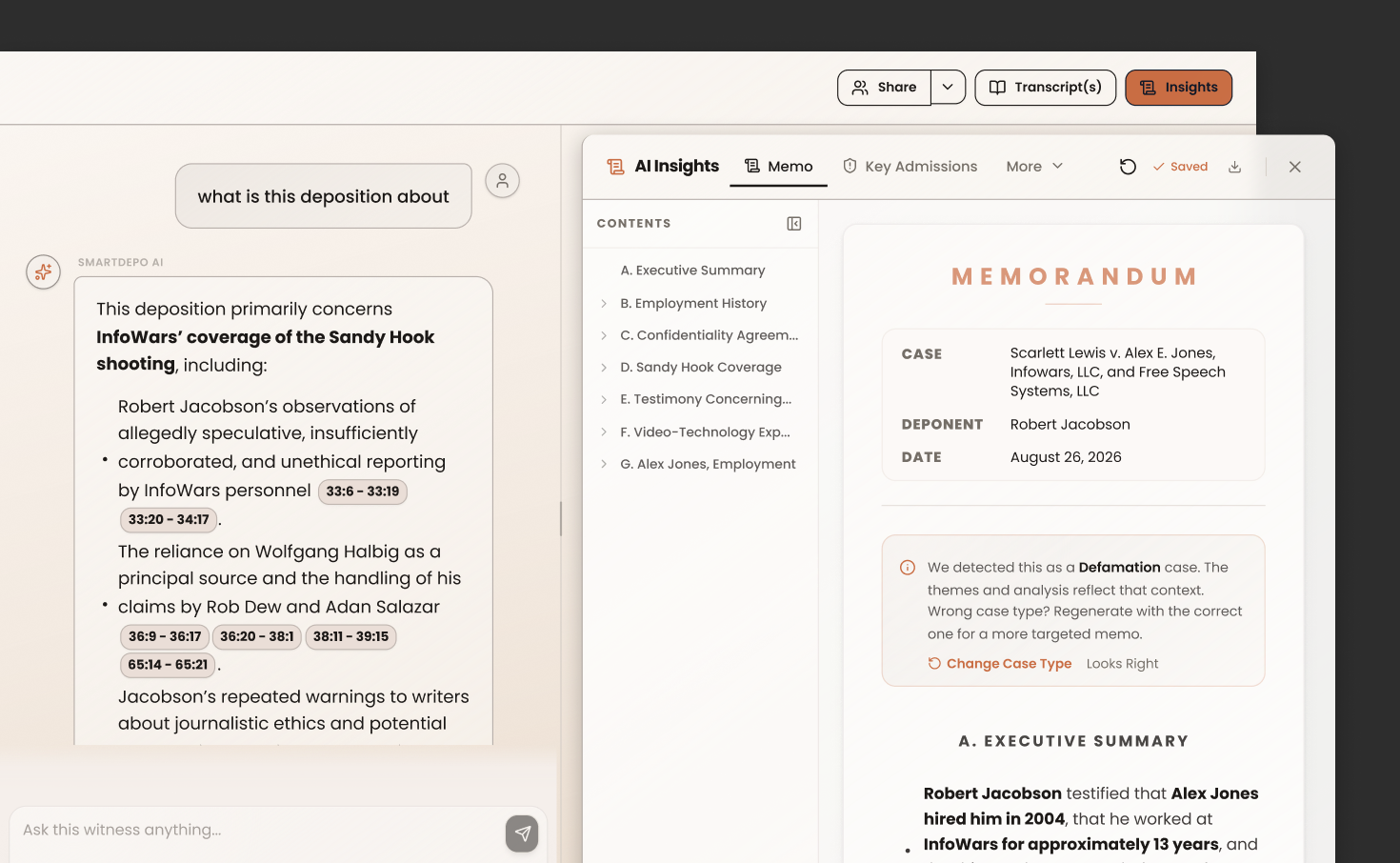Click the date August 26, 2026

[x=1066, y=457]
